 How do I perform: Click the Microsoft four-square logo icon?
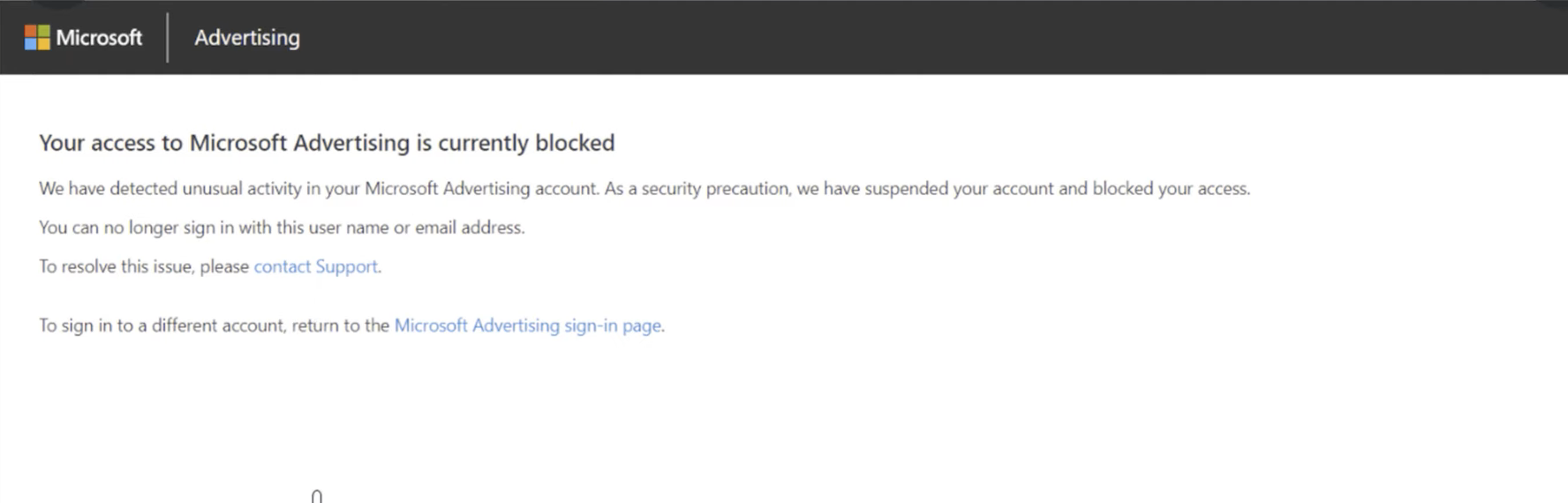37,37
